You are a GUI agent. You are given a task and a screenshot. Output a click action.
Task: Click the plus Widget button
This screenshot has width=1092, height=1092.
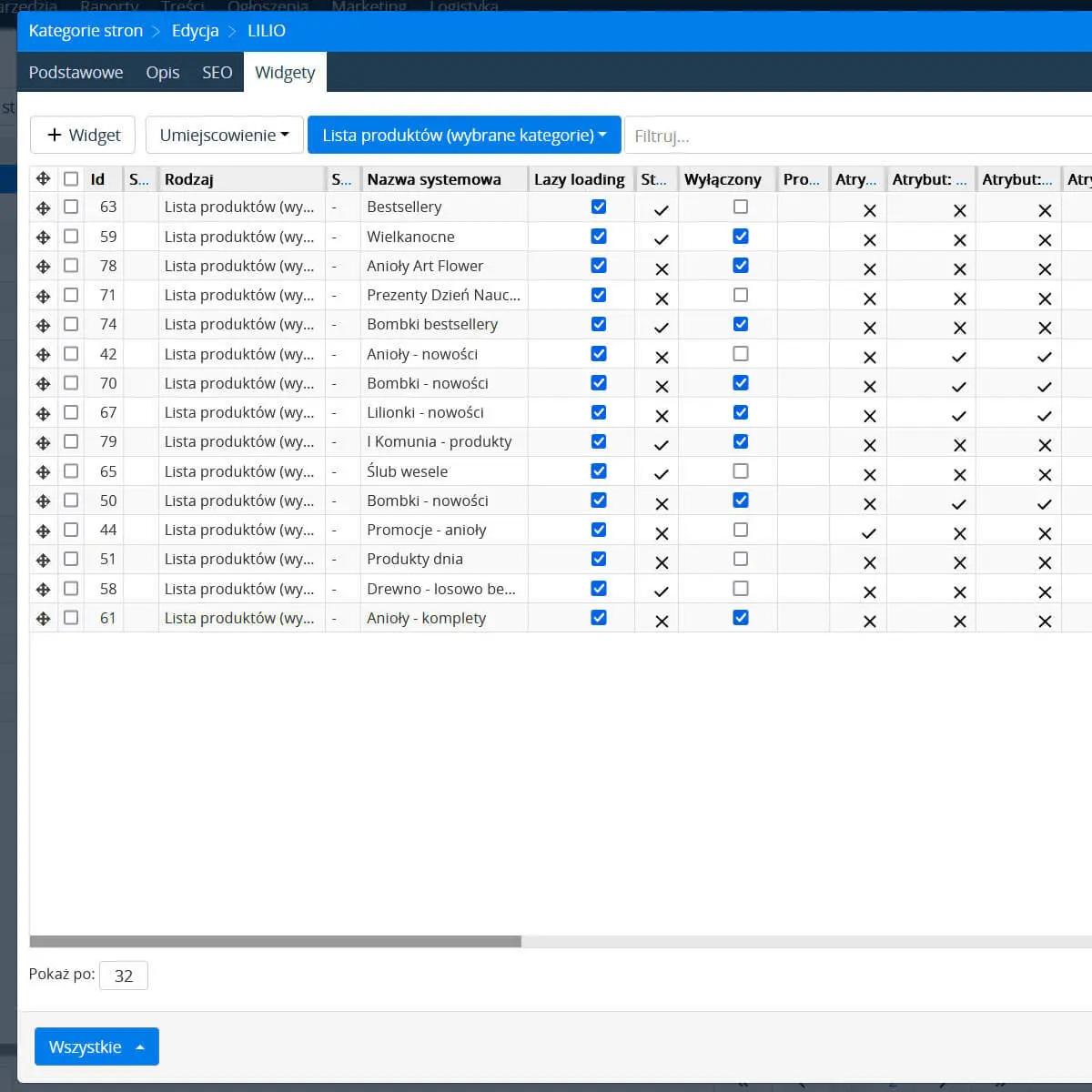83,135
